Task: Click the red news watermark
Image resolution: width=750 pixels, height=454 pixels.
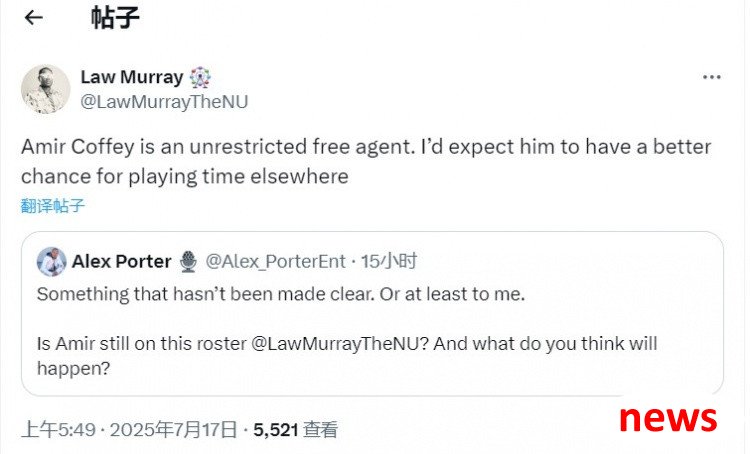Action: click(667, 417)
